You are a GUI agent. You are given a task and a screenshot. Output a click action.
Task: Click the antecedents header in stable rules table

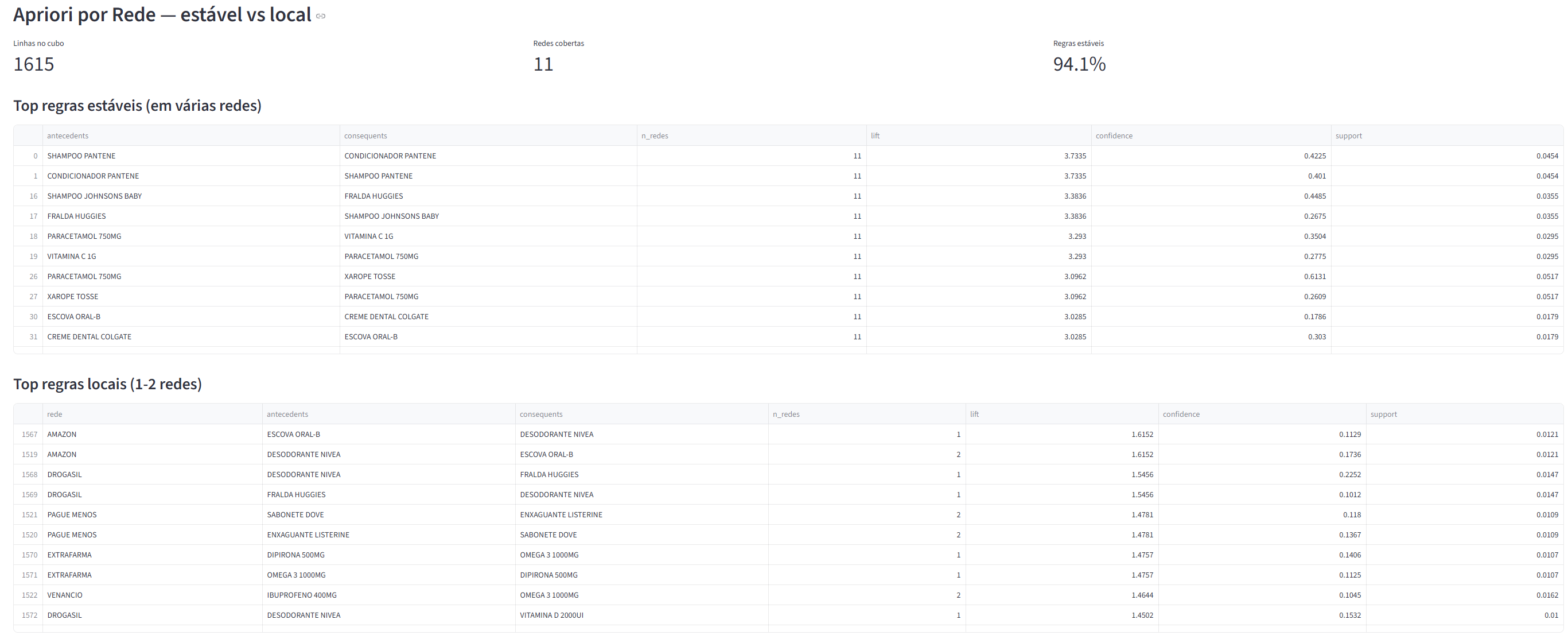coord(190,135)
